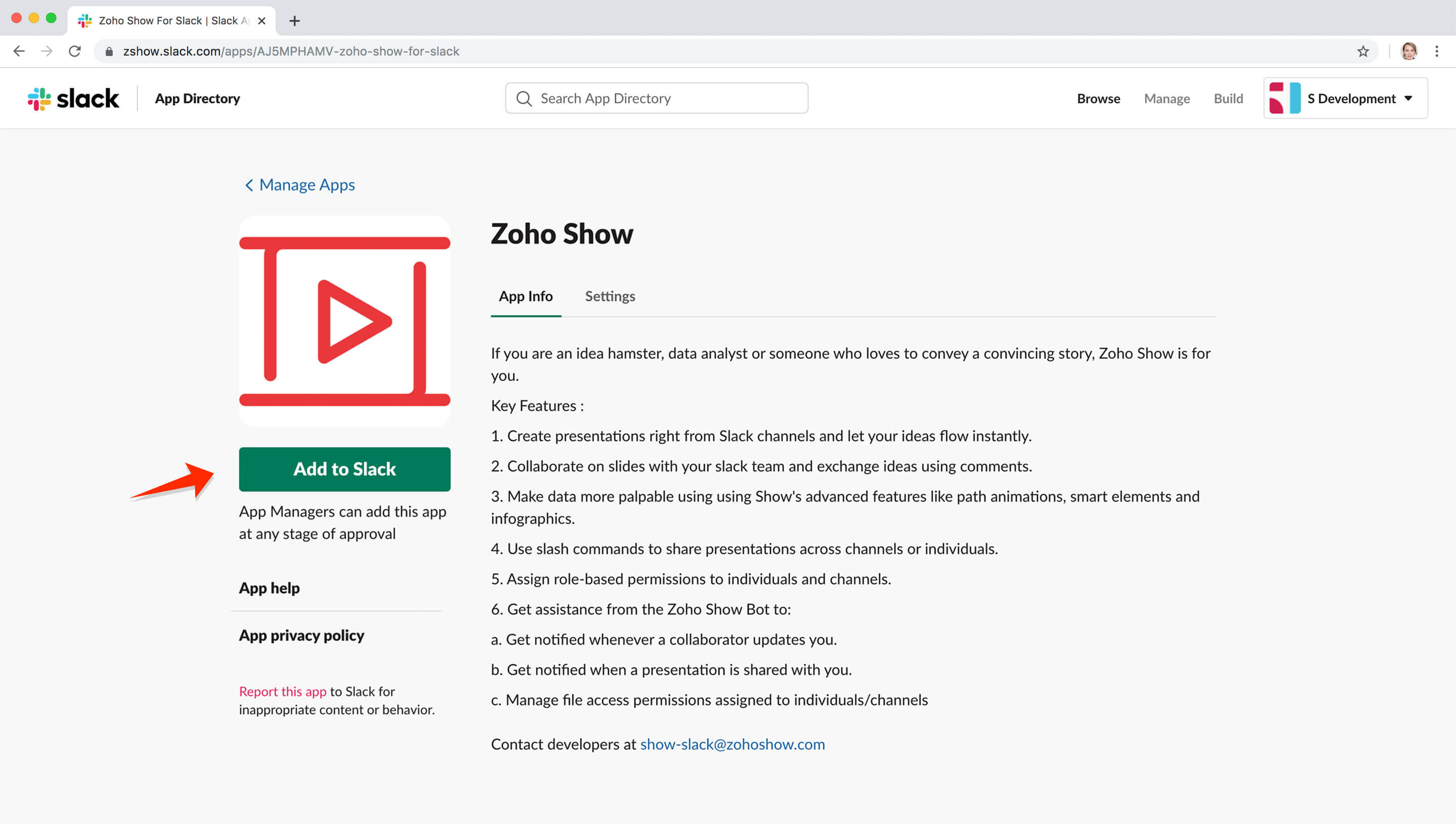Image resolution: width=1456 pixels, height=824 pixels.
Task: Reload the page with refresh icon
Action: (75, 51)
